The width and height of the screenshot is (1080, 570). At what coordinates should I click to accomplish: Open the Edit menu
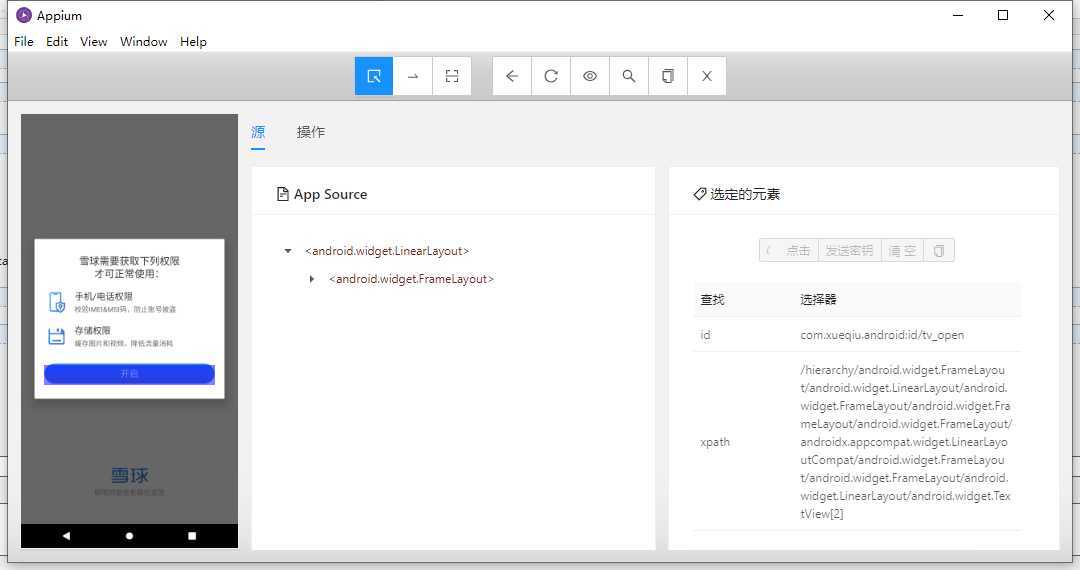(56, 41)
